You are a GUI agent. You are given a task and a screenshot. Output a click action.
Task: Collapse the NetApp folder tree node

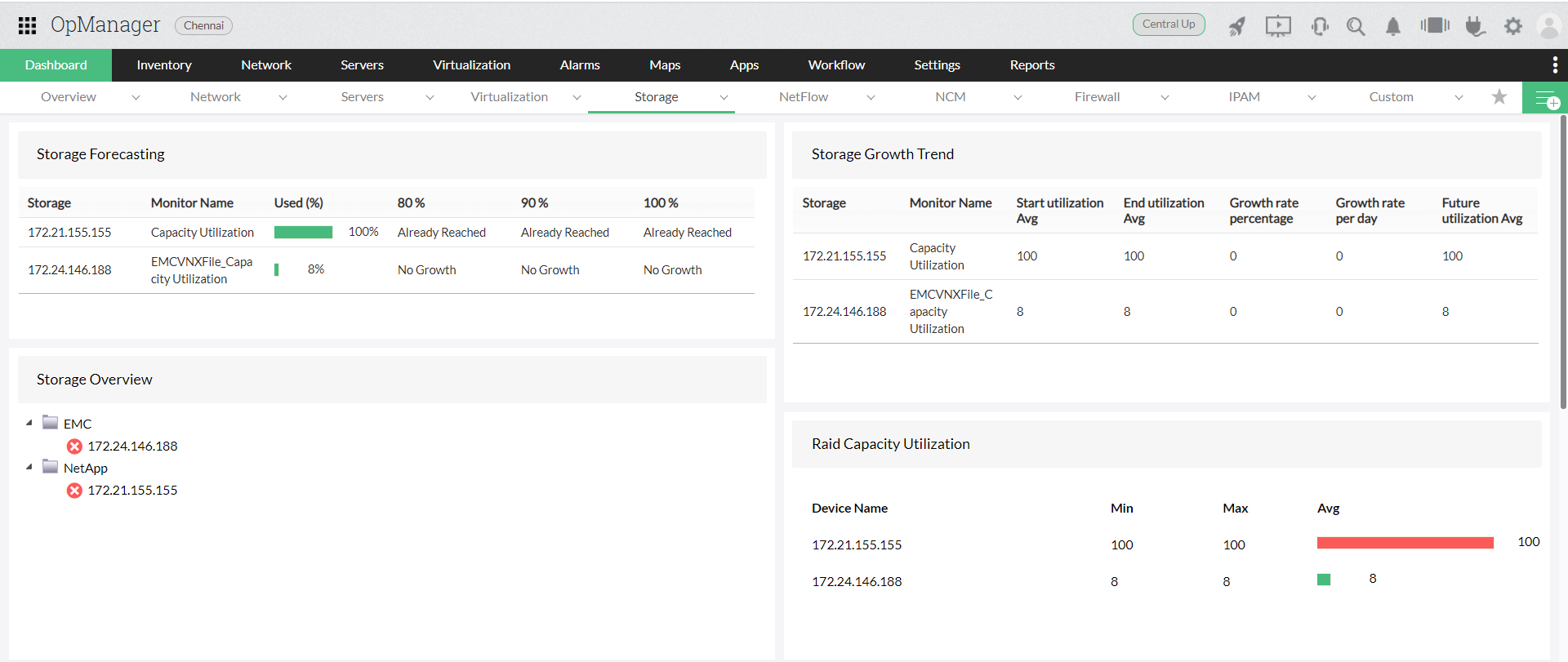tap(29, 467)
